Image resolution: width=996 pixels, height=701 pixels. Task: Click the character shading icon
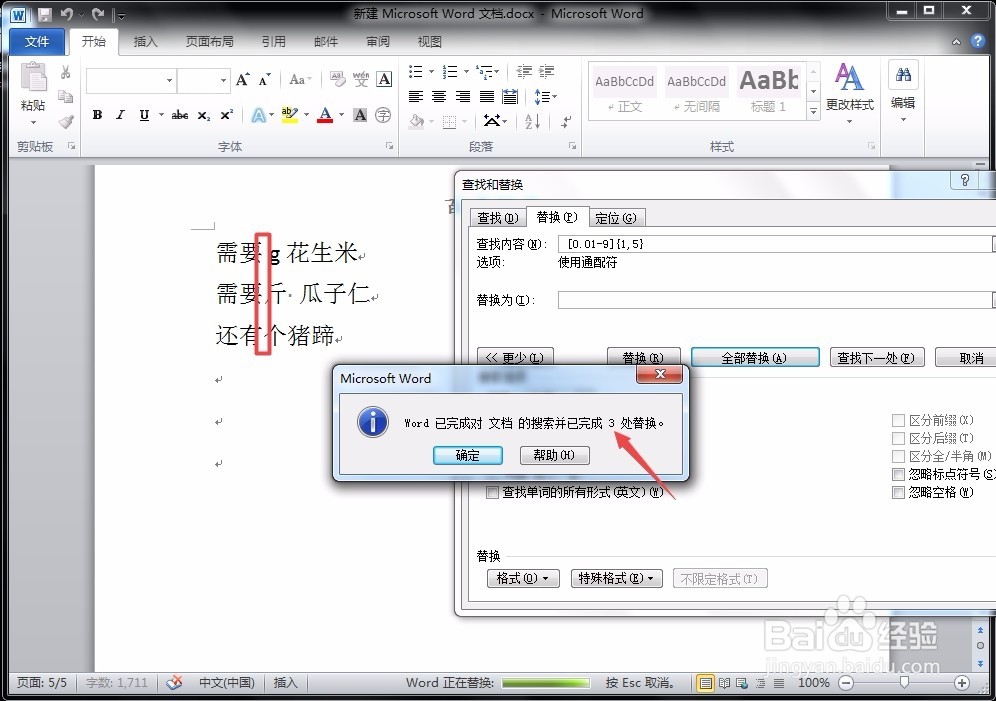pos(360,115)
